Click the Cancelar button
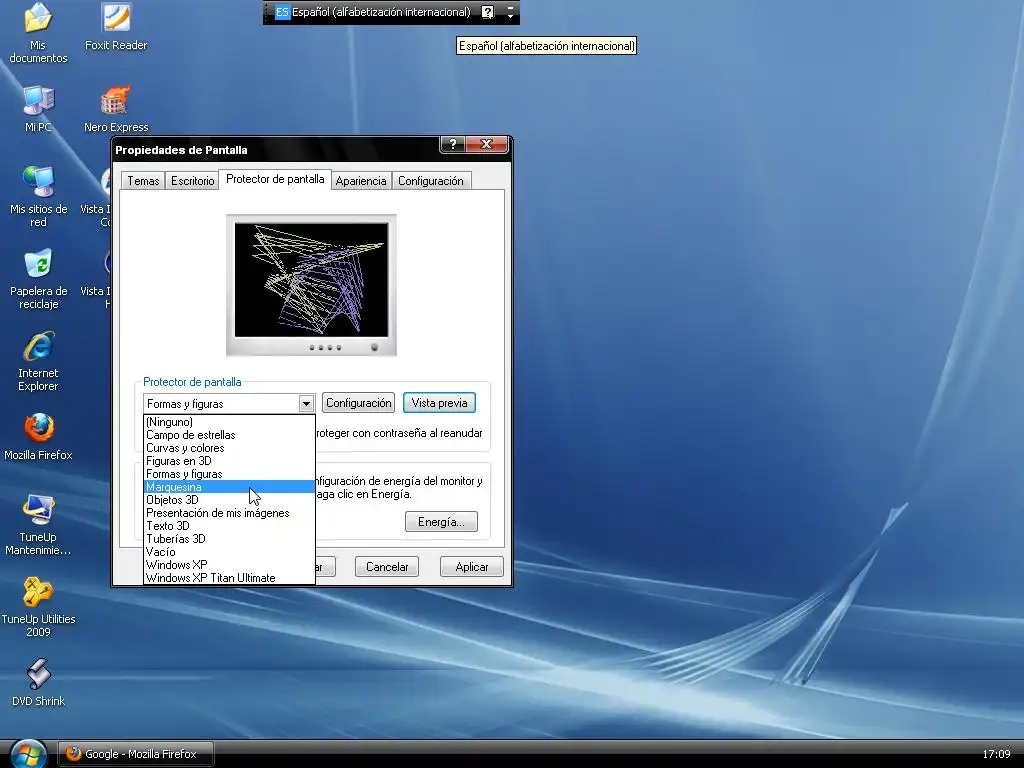 point(387,567)
